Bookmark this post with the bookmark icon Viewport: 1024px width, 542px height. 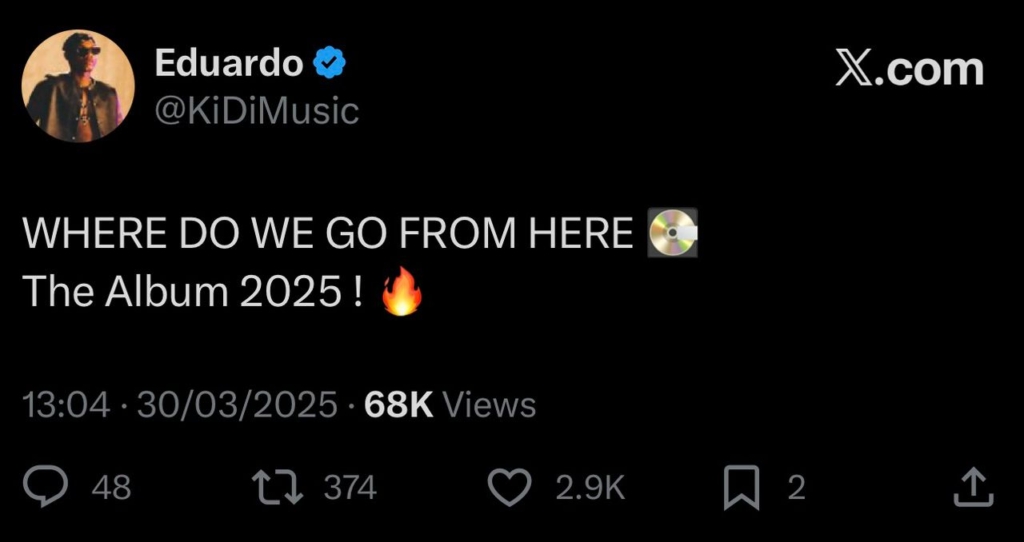(x=741, y=488)
